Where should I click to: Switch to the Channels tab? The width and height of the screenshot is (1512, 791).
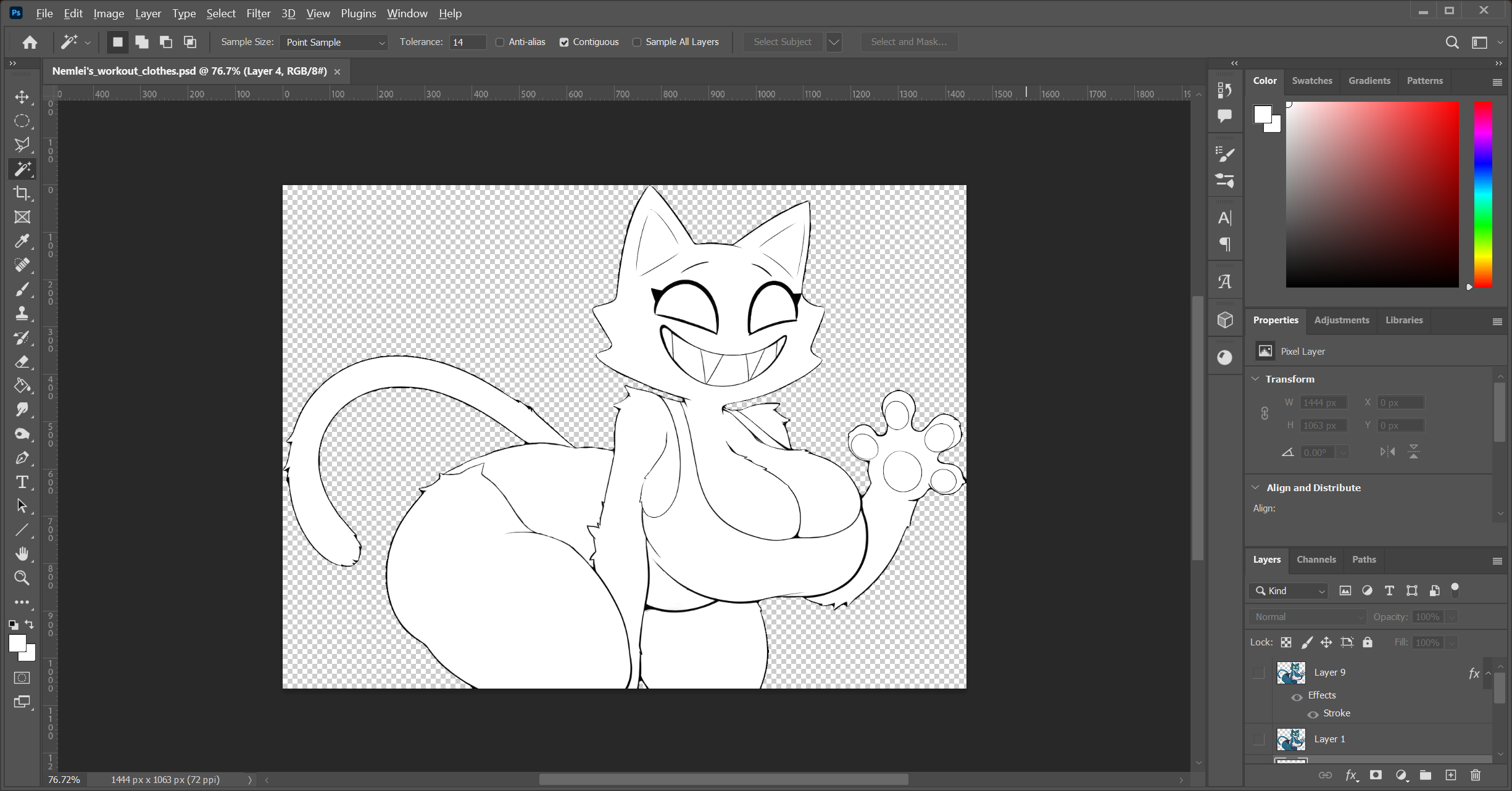1316,560
